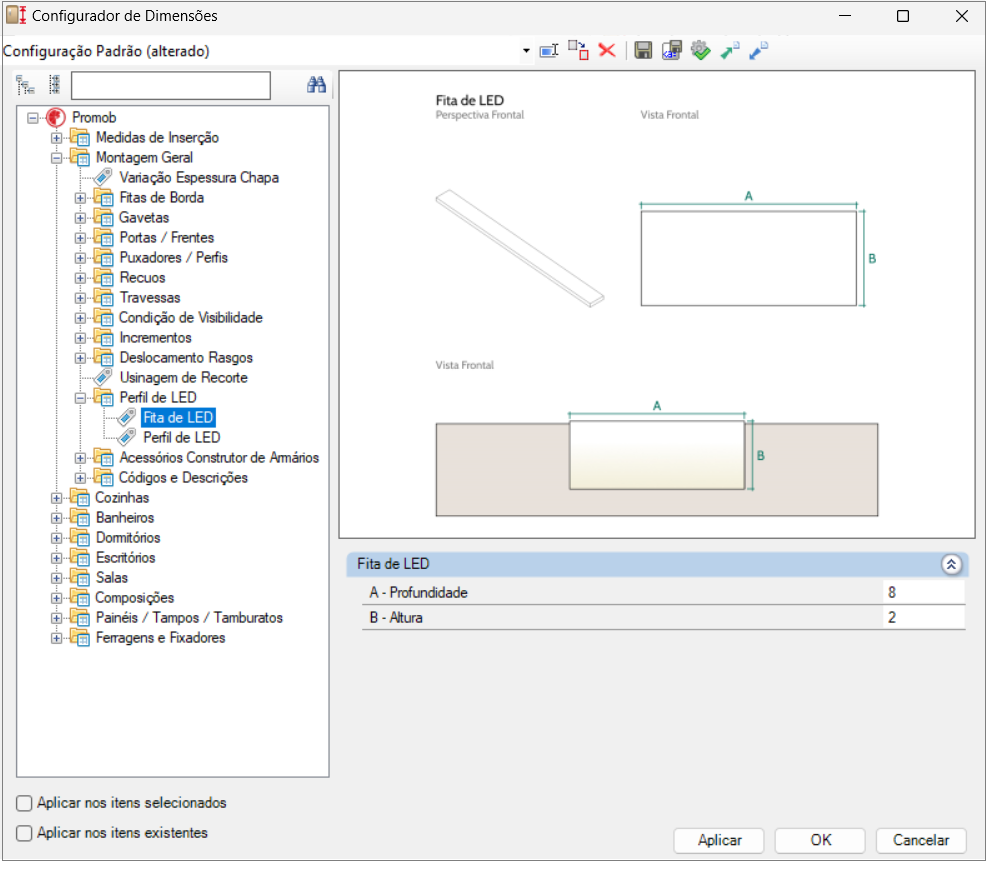
Task: Check 'Aplicar nos itens existentes' option
Action: pos(25,833)
